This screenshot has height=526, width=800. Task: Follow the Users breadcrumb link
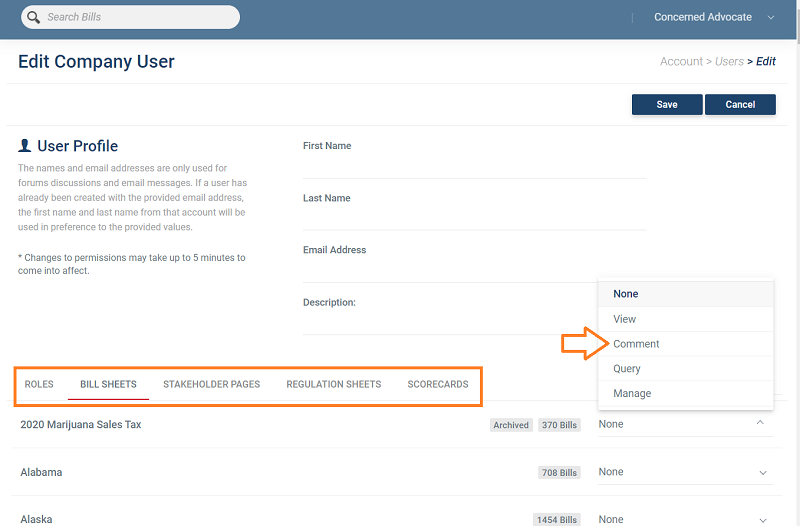729,62
